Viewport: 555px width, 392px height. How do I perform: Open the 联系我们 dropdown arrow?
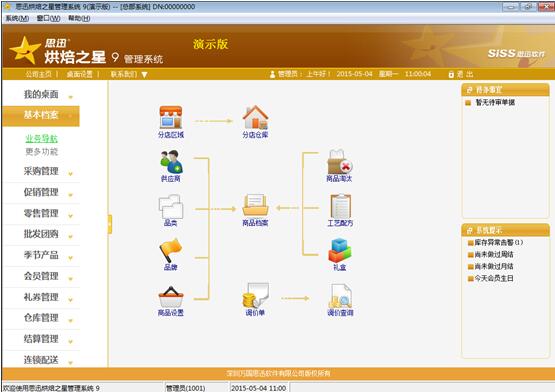coord(144,75)
